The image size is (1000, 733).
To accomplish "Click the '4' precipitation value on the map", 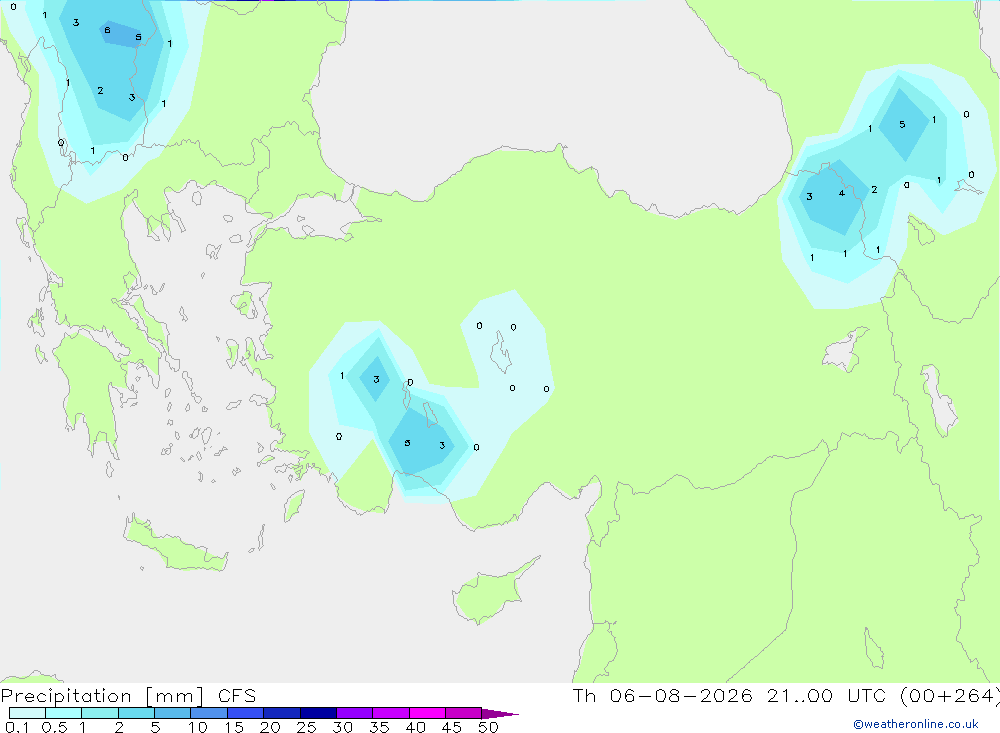I will point(842,193).
